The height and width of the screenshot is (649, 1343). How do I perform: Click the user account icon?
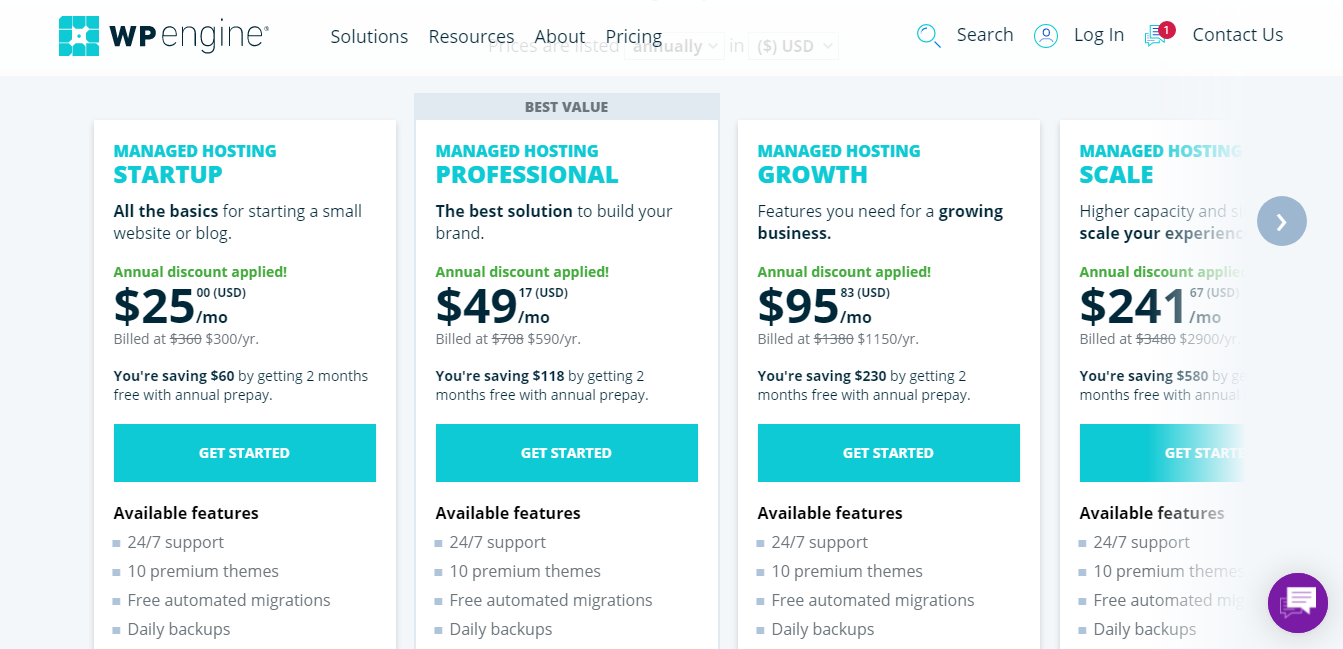tap(1046, 36)
